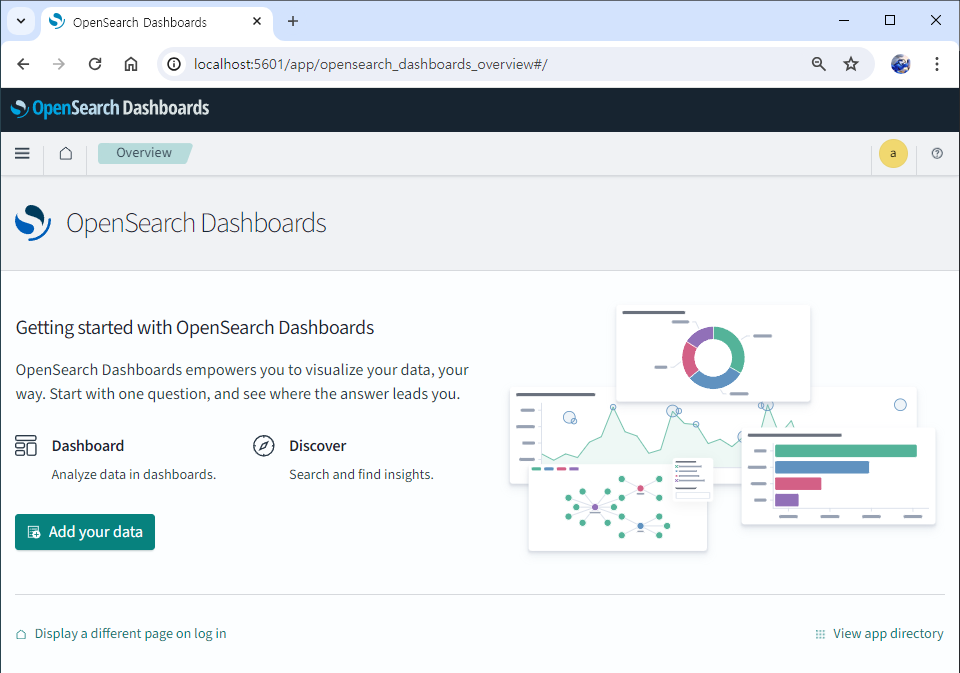This screenshot has height=673, width=960.
Task: Reload the current page
Action: (95, 64)
